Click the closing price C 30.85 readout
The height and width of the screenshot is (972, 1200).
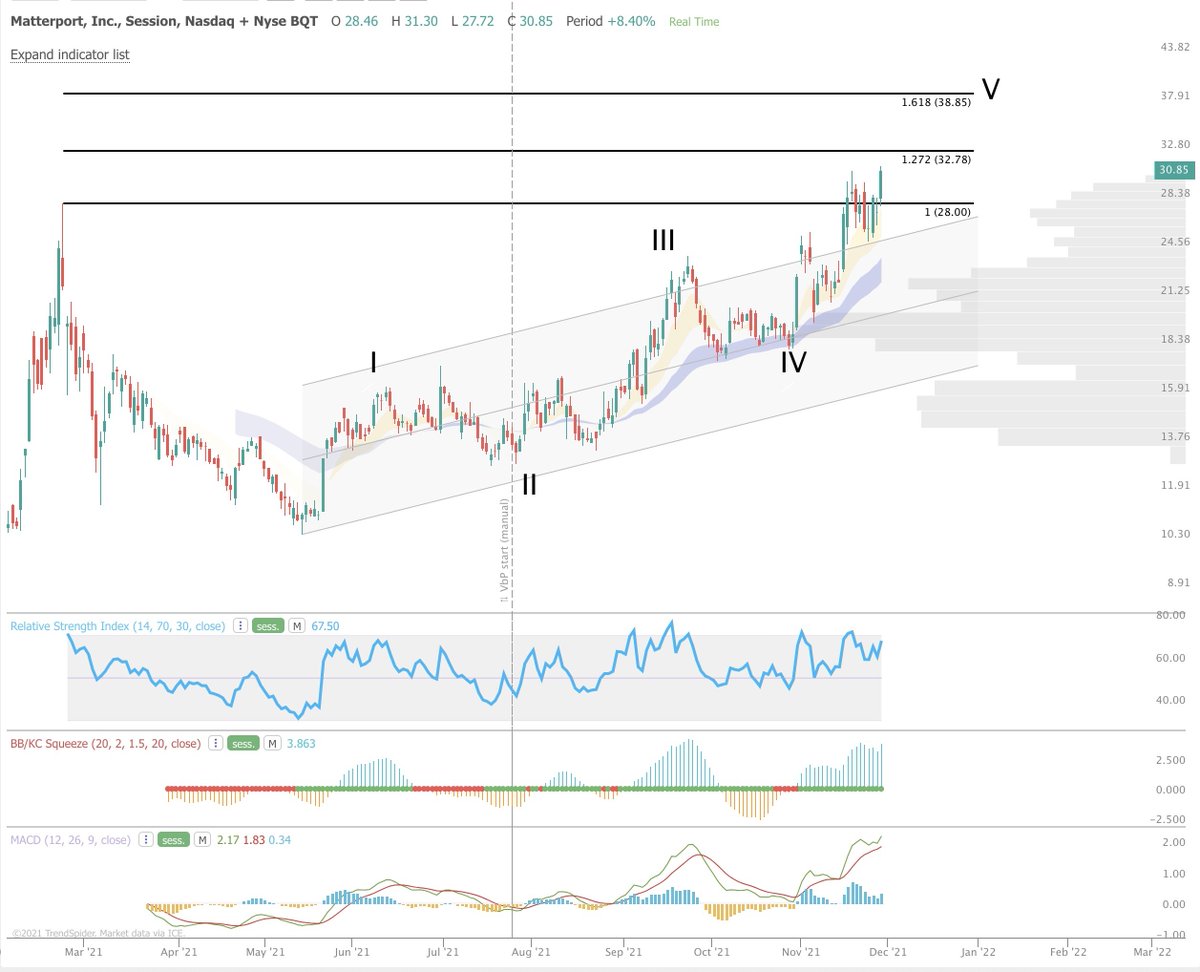click(531, 21)
